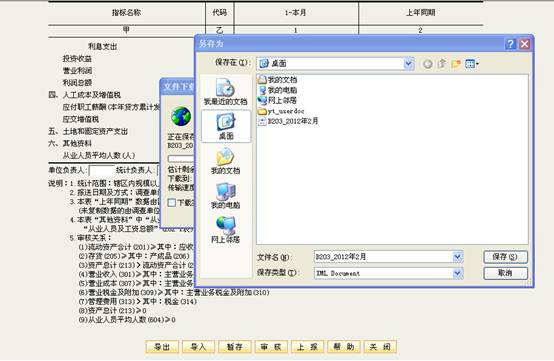The width and height of the screenshot is (554, 361).
Task: Click the 帮助 button
Action: (x=344, y=347)
